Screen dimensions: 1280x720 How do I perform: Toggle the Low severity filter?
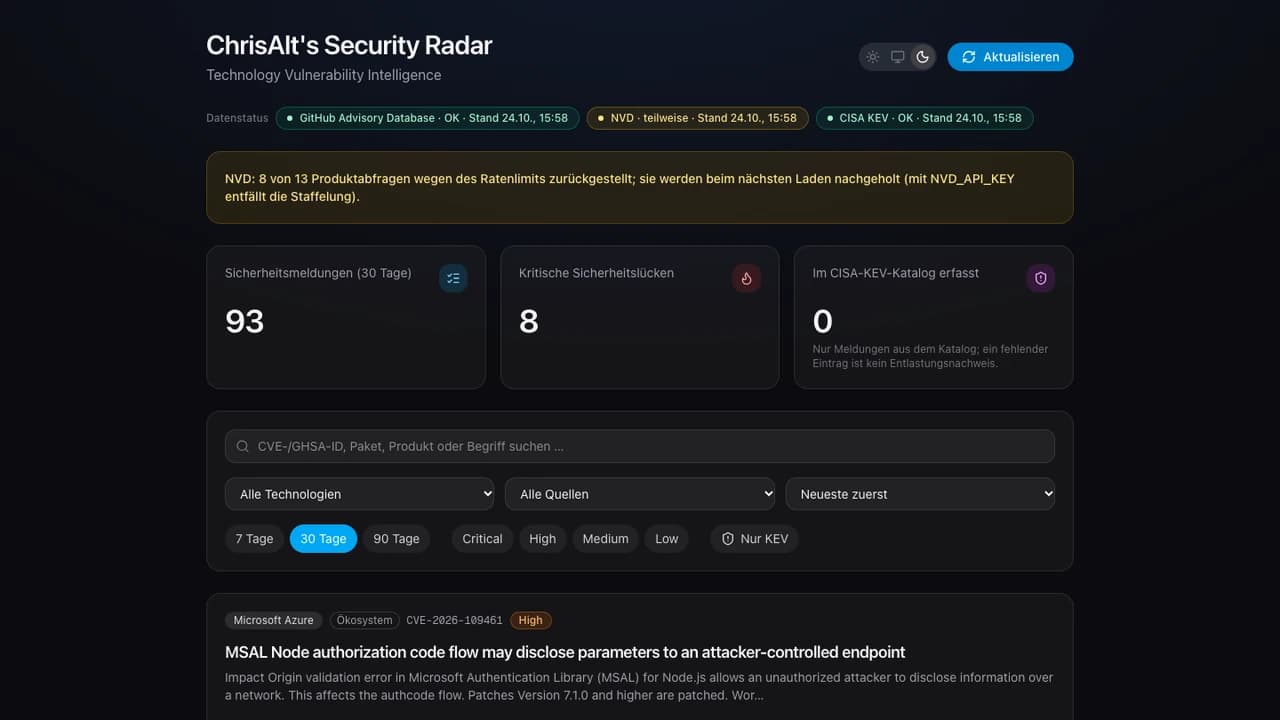click(667, 539)
